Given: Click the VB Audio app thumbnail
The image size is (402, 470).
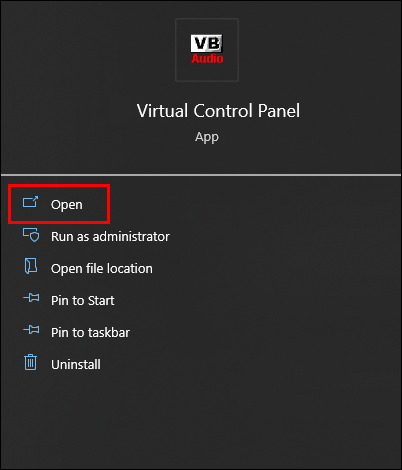Looking at the screenshot, I should click(x=207, y=50).
